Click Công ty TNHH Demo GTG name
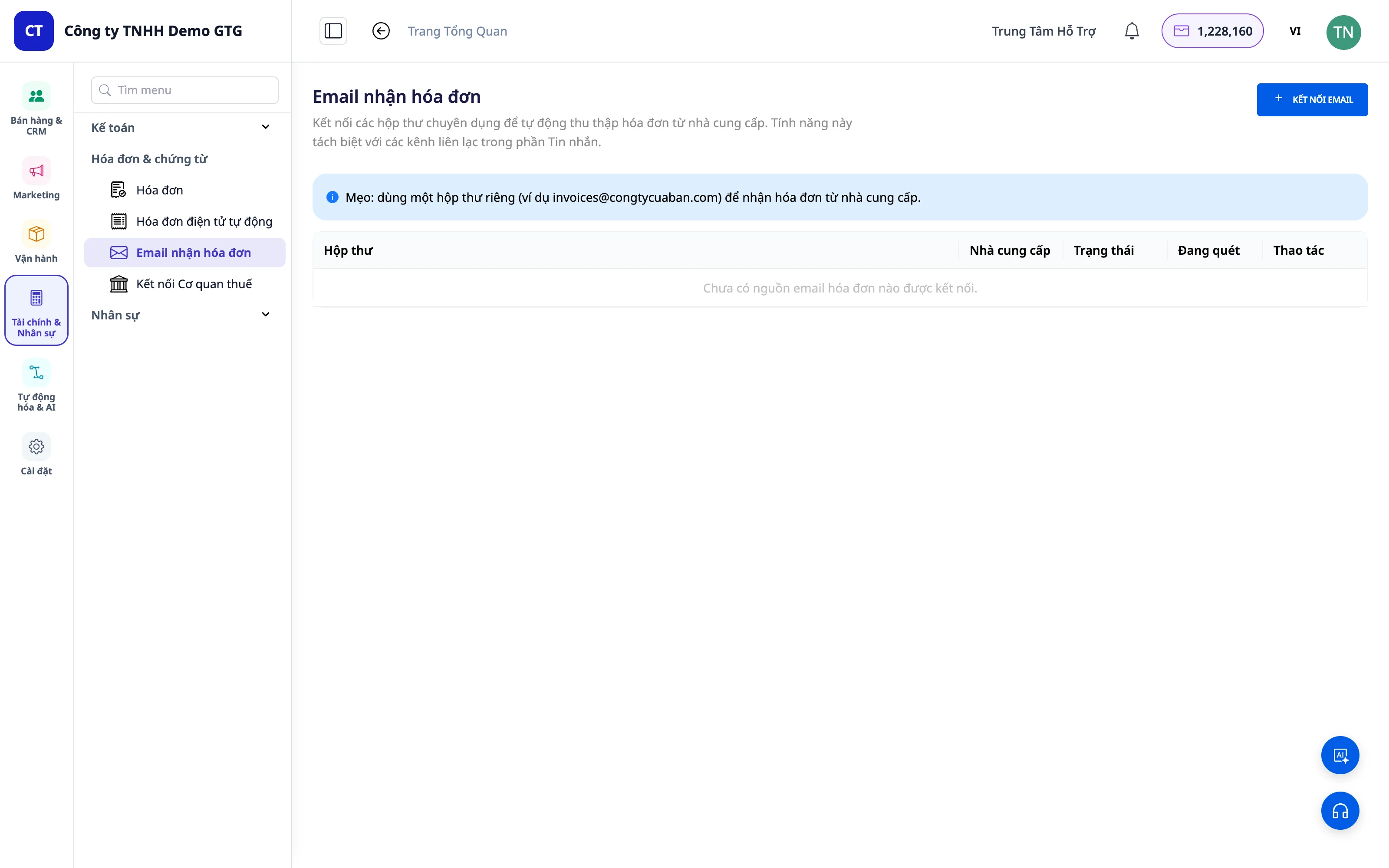 click(153, 31)
